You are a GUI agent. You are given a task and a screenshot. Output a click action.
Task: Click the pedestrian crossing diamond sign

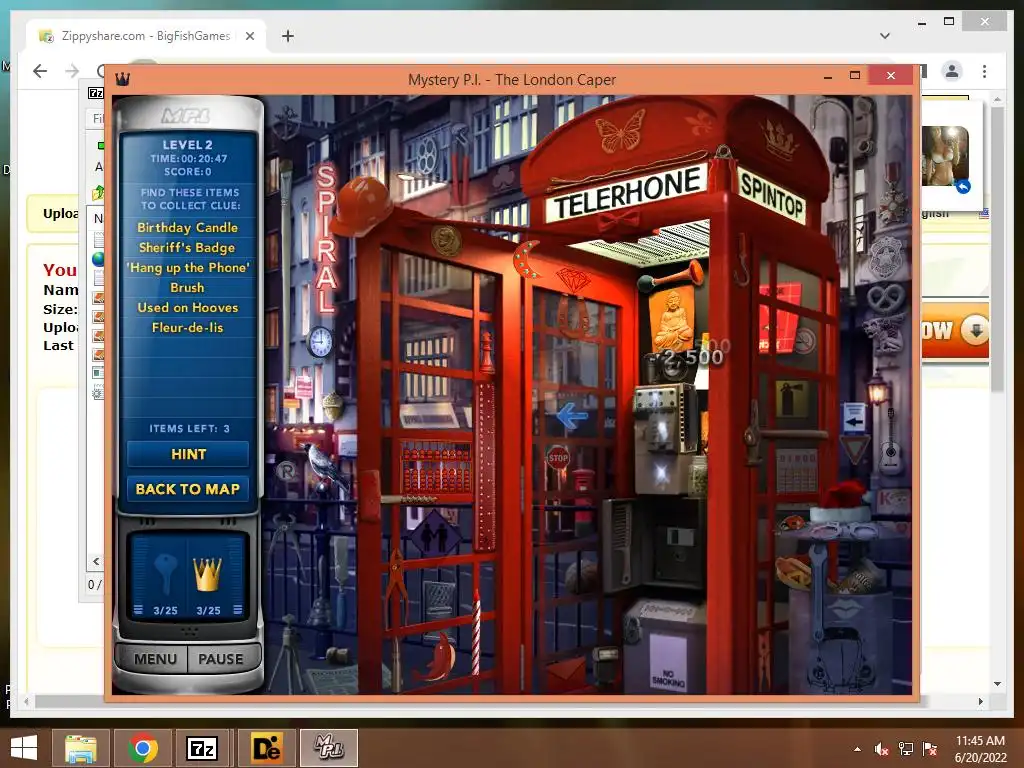tap(435, 534)
